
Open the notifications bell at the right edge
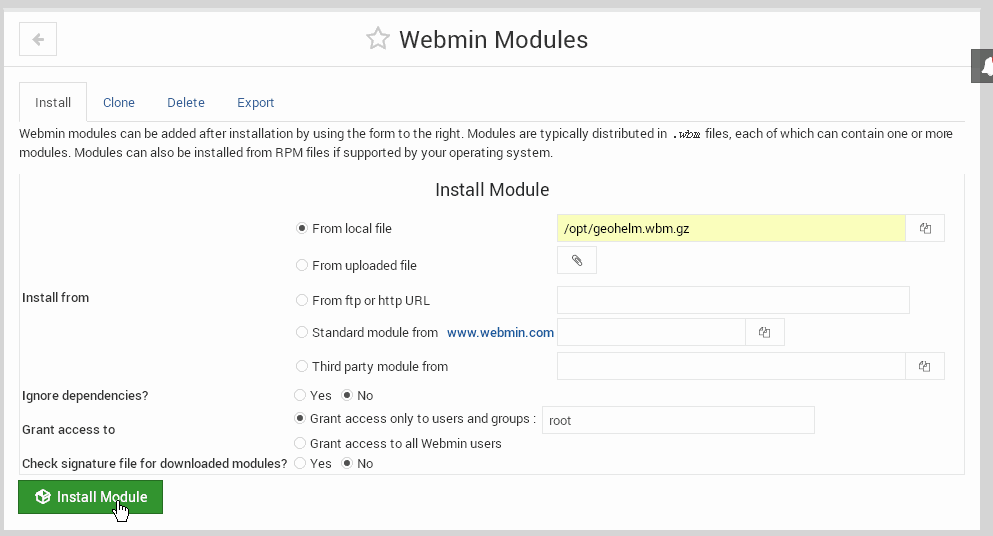click(984, 66)
